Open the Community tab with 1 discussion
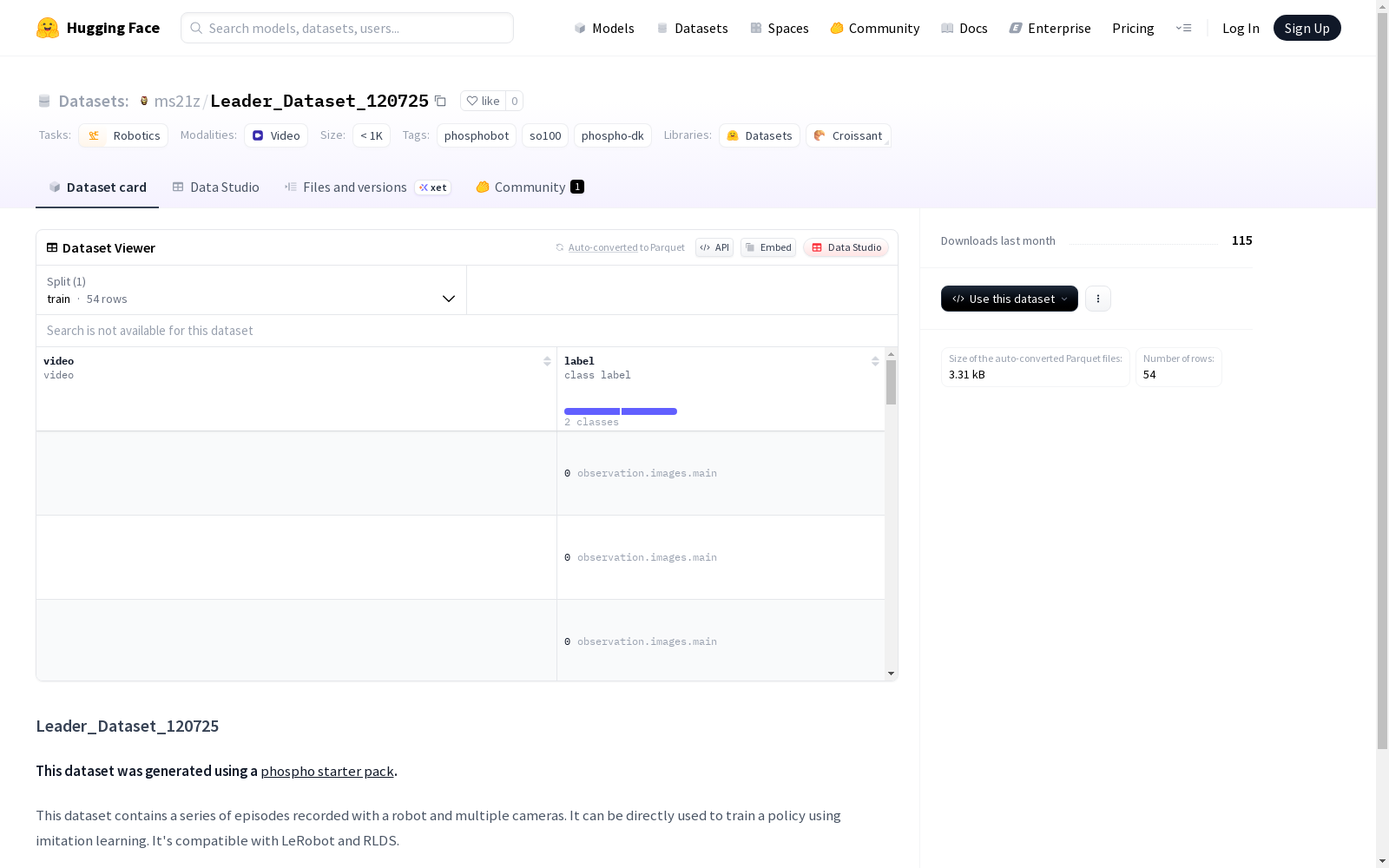Screen dimensions: 1389x868 tap(530, 187)
